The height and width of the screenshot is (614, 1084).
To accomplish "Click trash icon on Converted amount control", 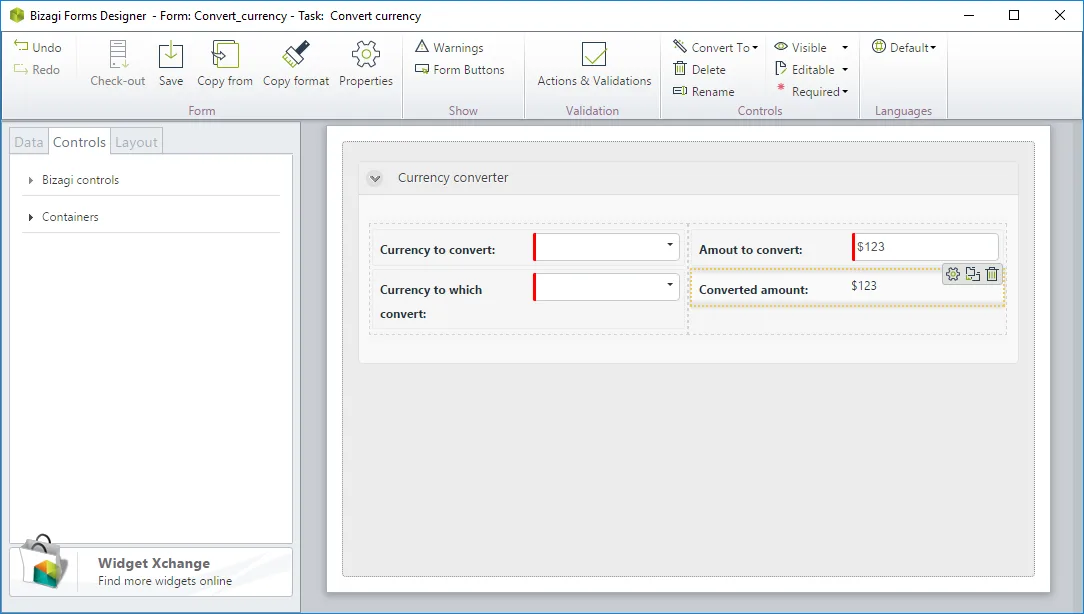I will 992,275.
